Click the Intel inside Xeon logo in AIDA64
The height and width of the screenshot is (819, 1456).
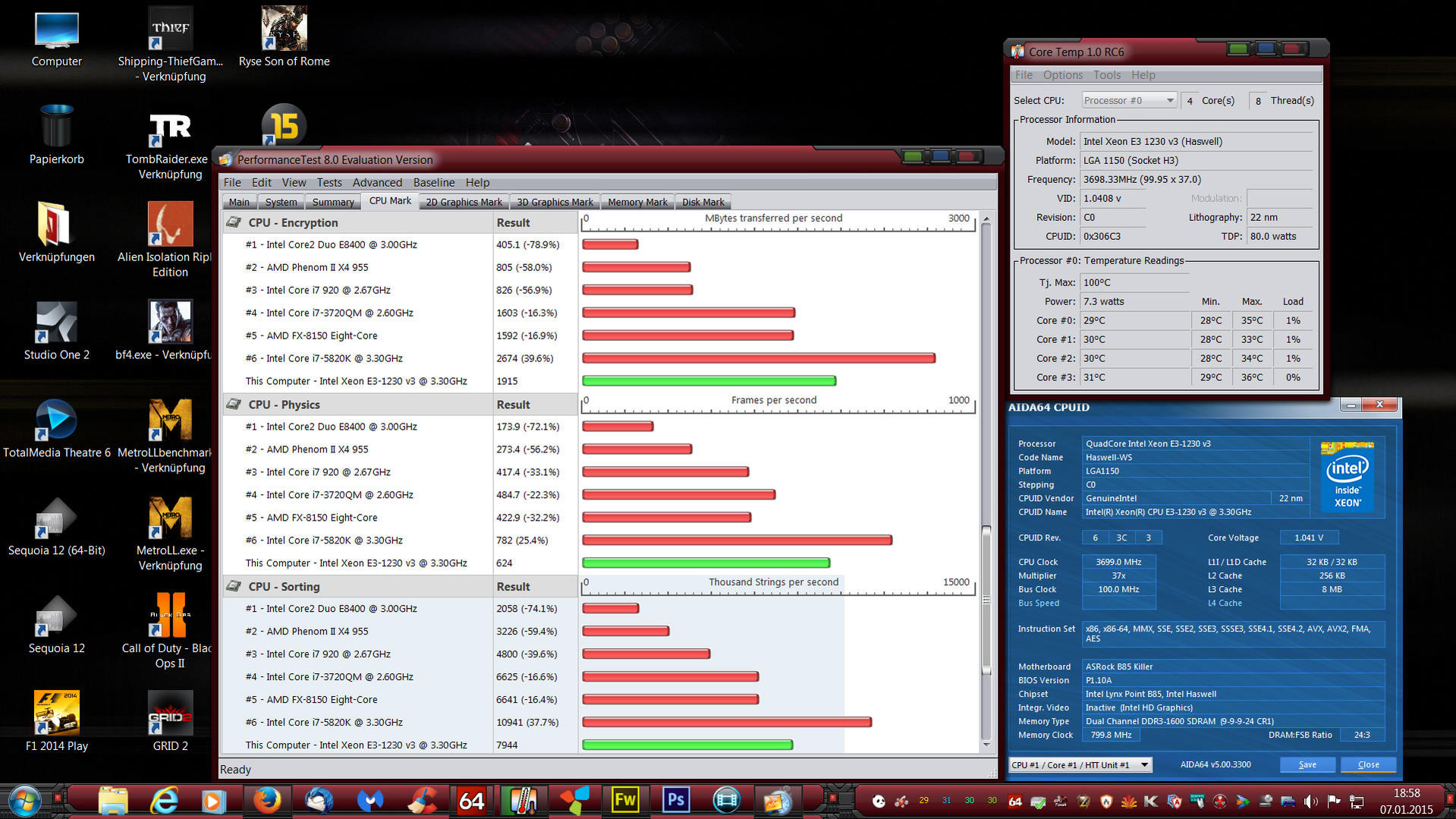click(1348, 477)
